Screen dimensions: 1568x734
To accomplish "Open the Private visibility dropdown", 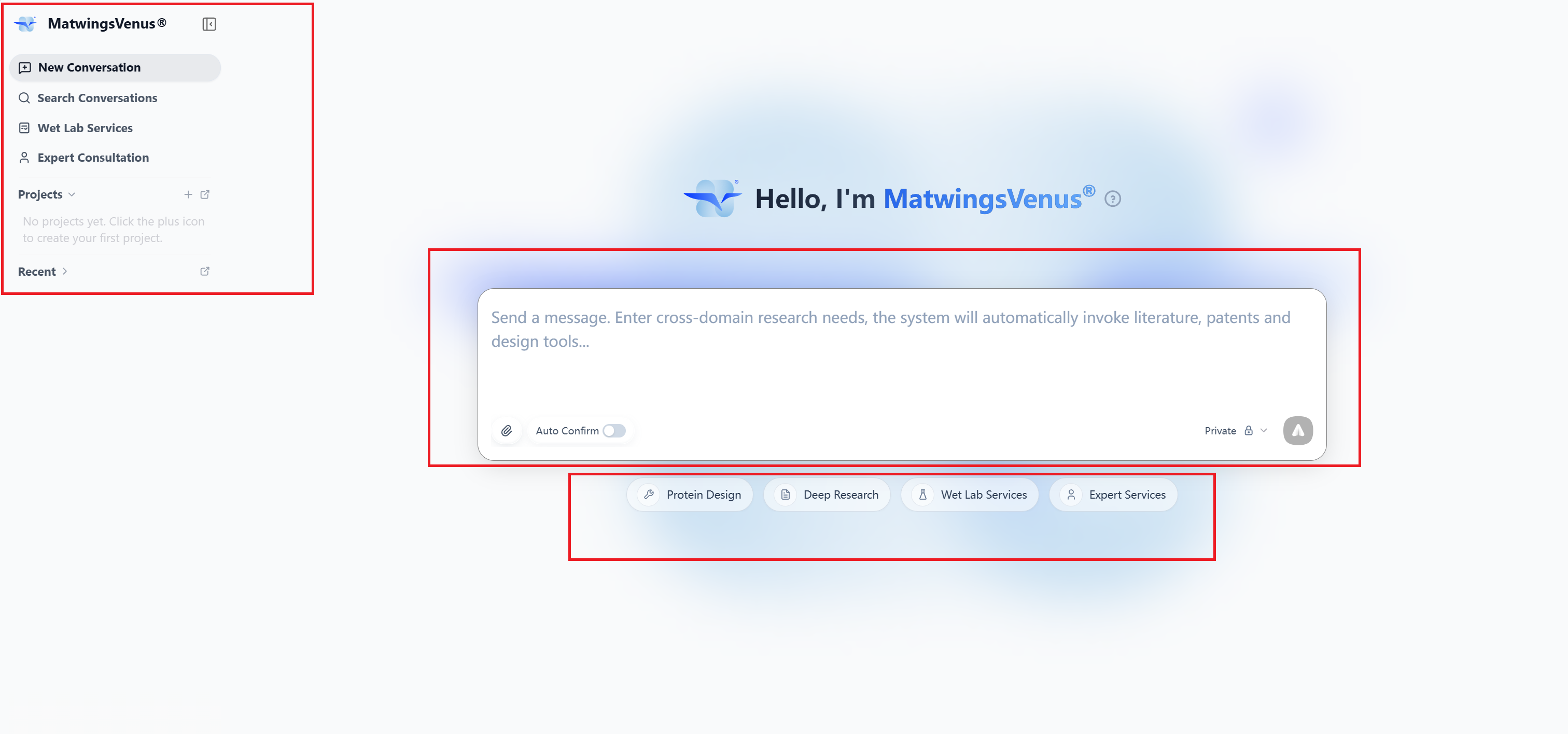I will click(x=1236, y=430).
